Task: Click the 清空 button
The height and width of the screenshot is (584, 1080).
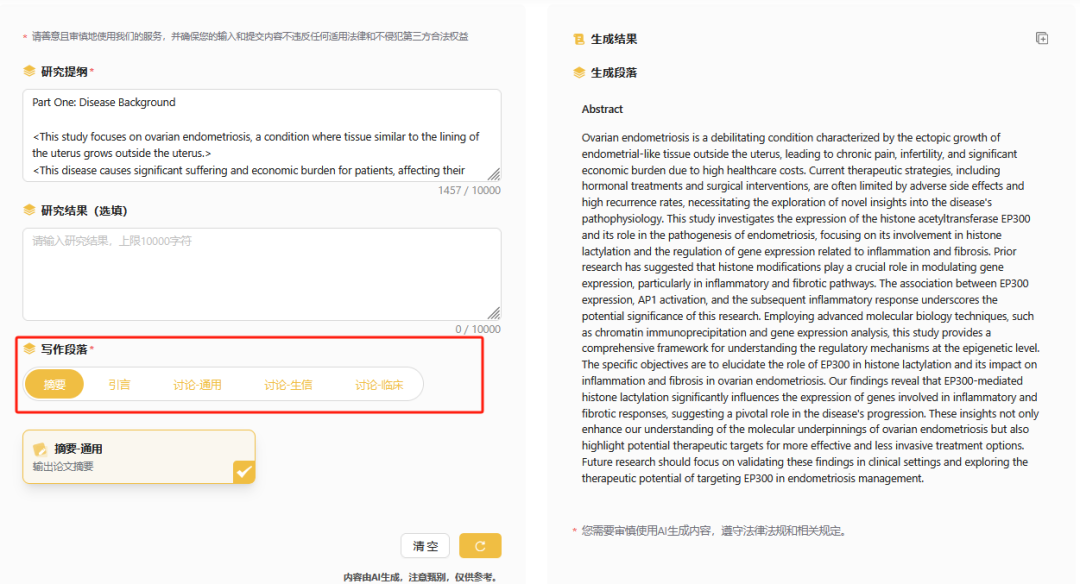Action: click(x=425, y=545)
